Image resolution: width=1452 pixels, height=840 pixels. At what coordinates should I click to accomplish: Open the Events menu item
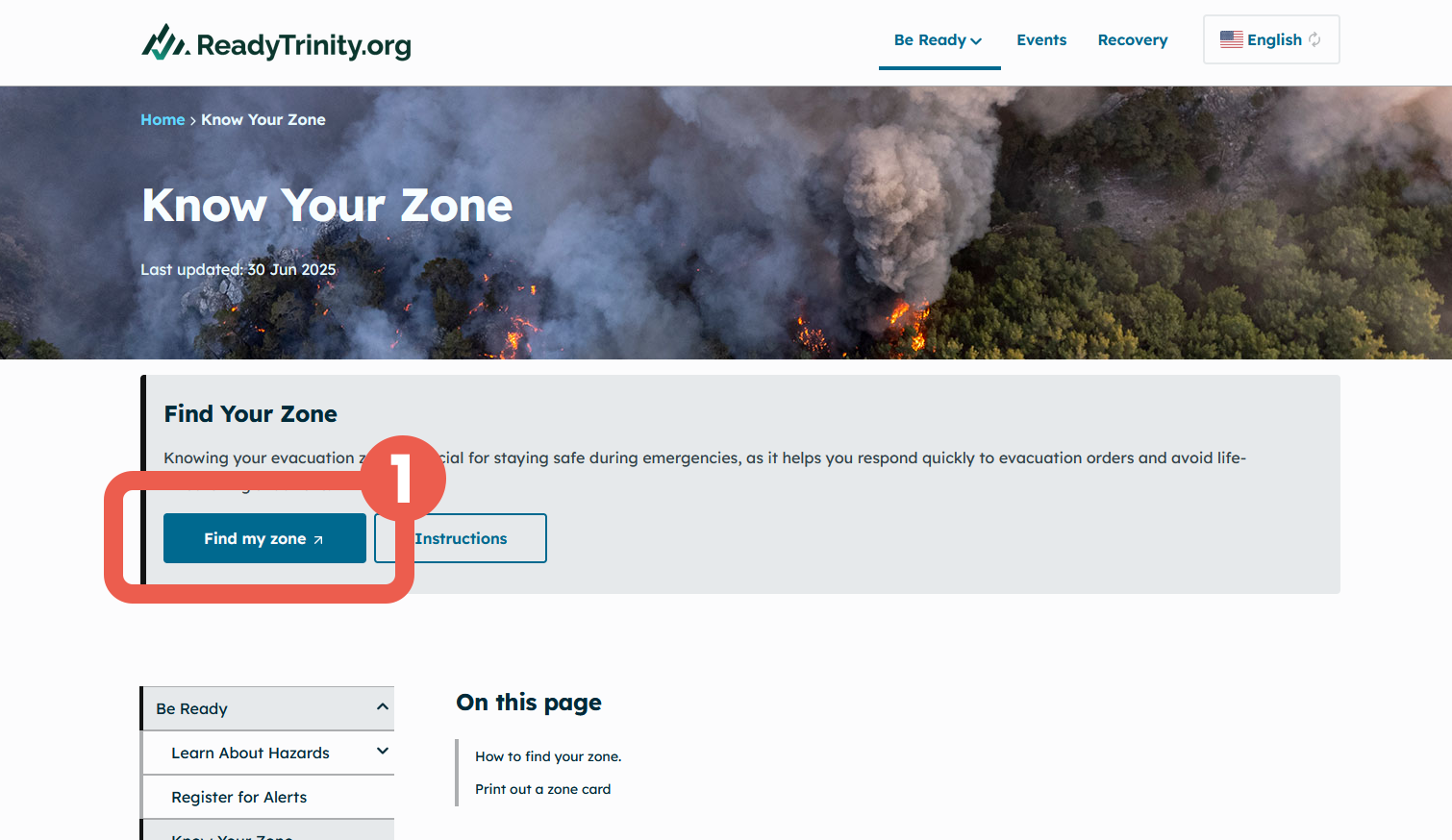click(x=1041, y=39)
